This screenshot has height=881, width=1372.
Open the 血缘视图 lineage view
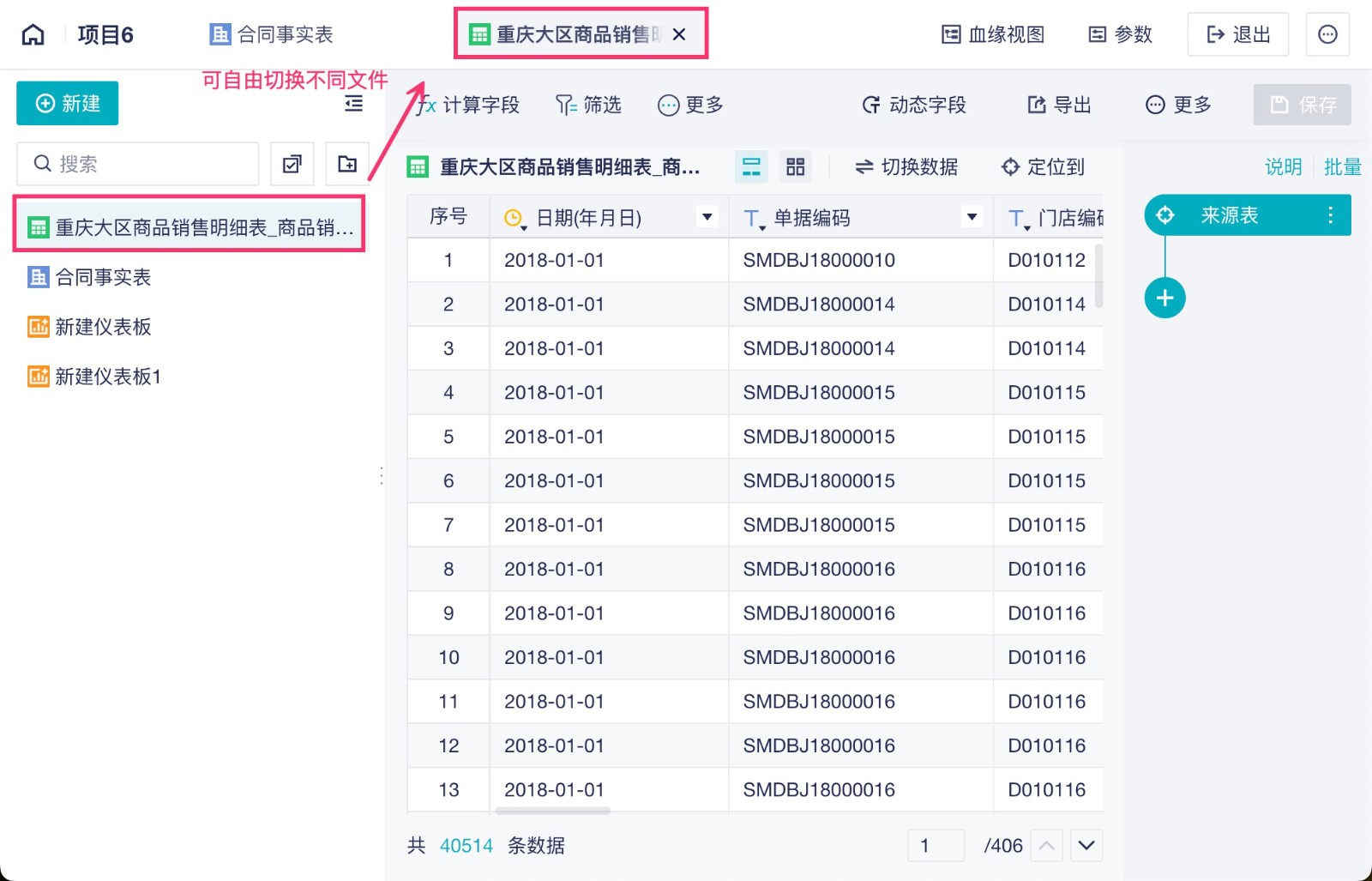click(x=992, y=34)
